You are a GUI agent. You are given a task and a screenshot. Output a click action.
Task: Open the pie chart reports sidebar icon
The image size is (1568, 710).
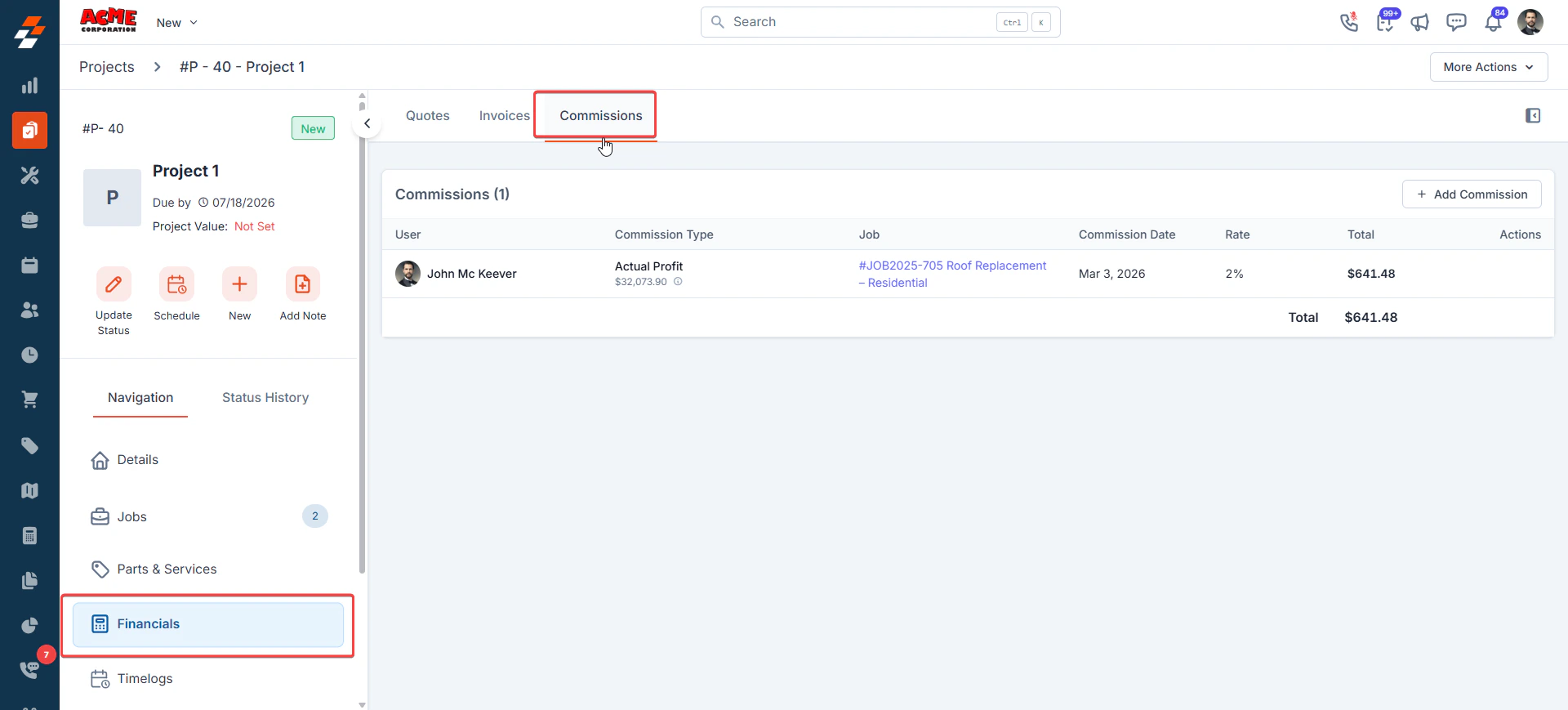point(29,625)
